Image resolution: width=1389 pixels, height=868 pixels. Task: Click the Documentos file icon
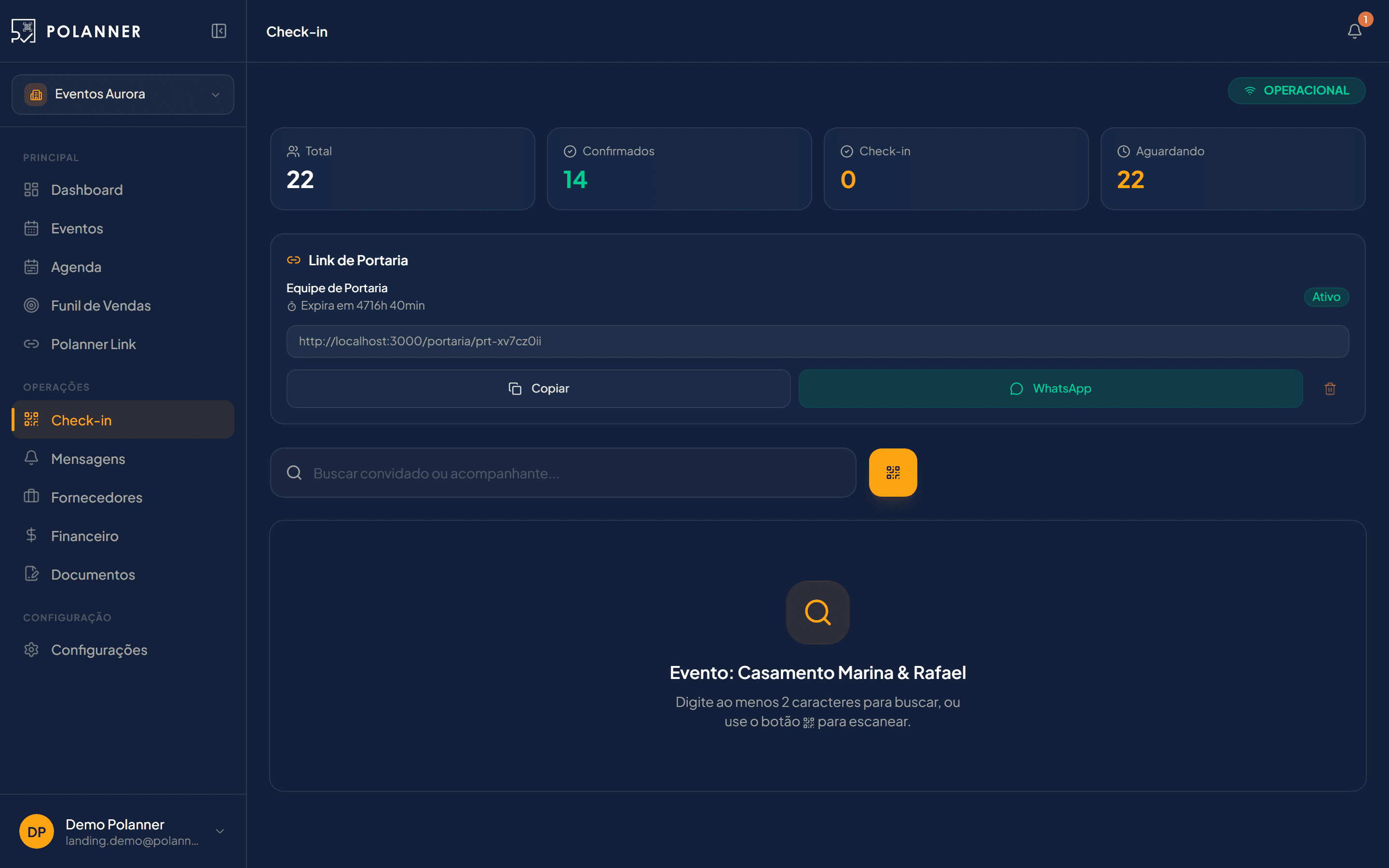click(x=31, y=573)
